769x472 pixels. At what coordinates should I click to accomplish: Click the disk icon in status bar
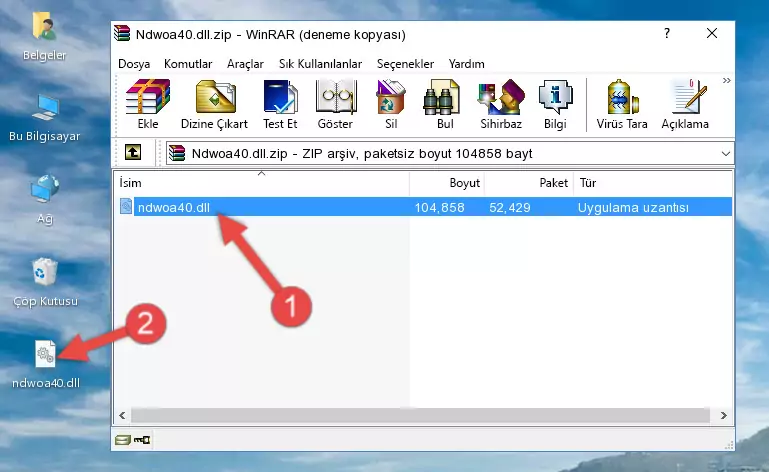tap(123, 440)
